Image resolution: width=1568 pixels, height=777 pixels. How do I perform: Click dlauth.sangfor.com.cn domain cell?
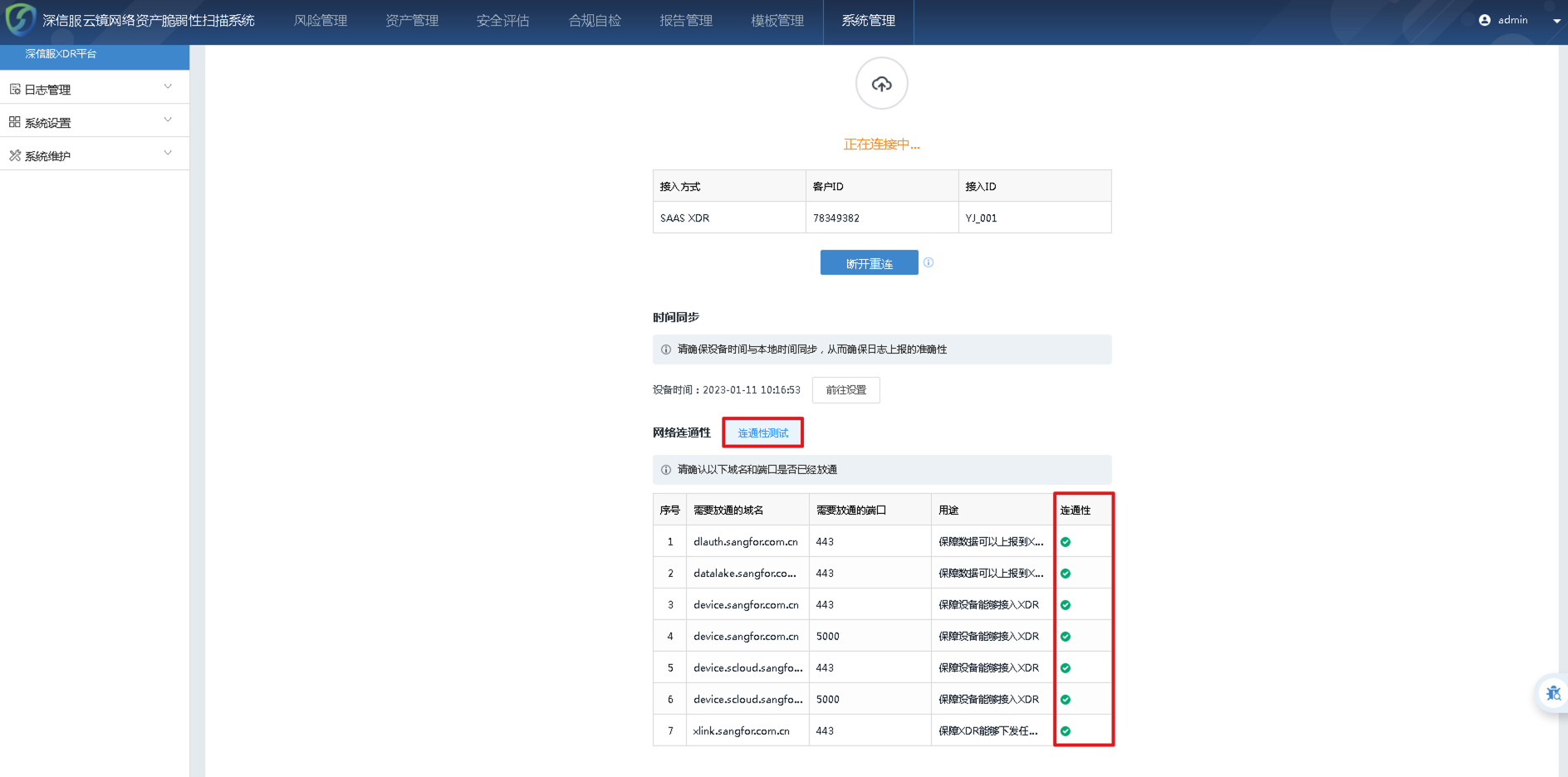click(747, 542)
